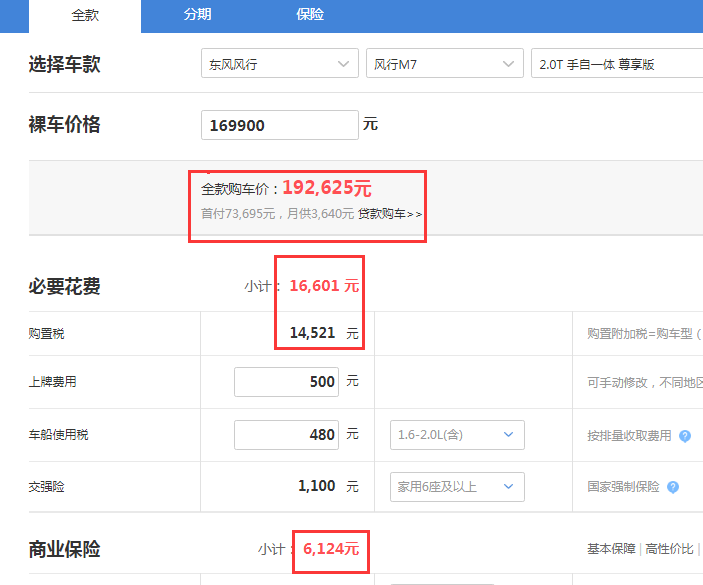Click the help icon beside 按排量收取费用
The height and width of the screenshot is (585, 703).
tap(685, 436)
